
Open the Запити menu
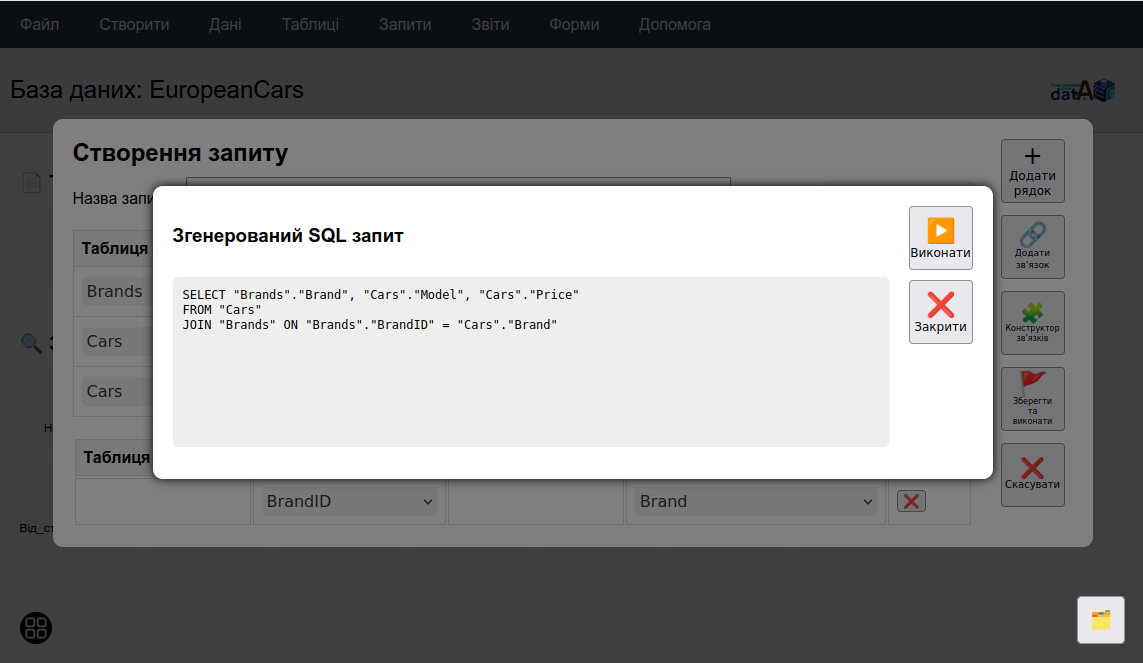pos(405,24)
